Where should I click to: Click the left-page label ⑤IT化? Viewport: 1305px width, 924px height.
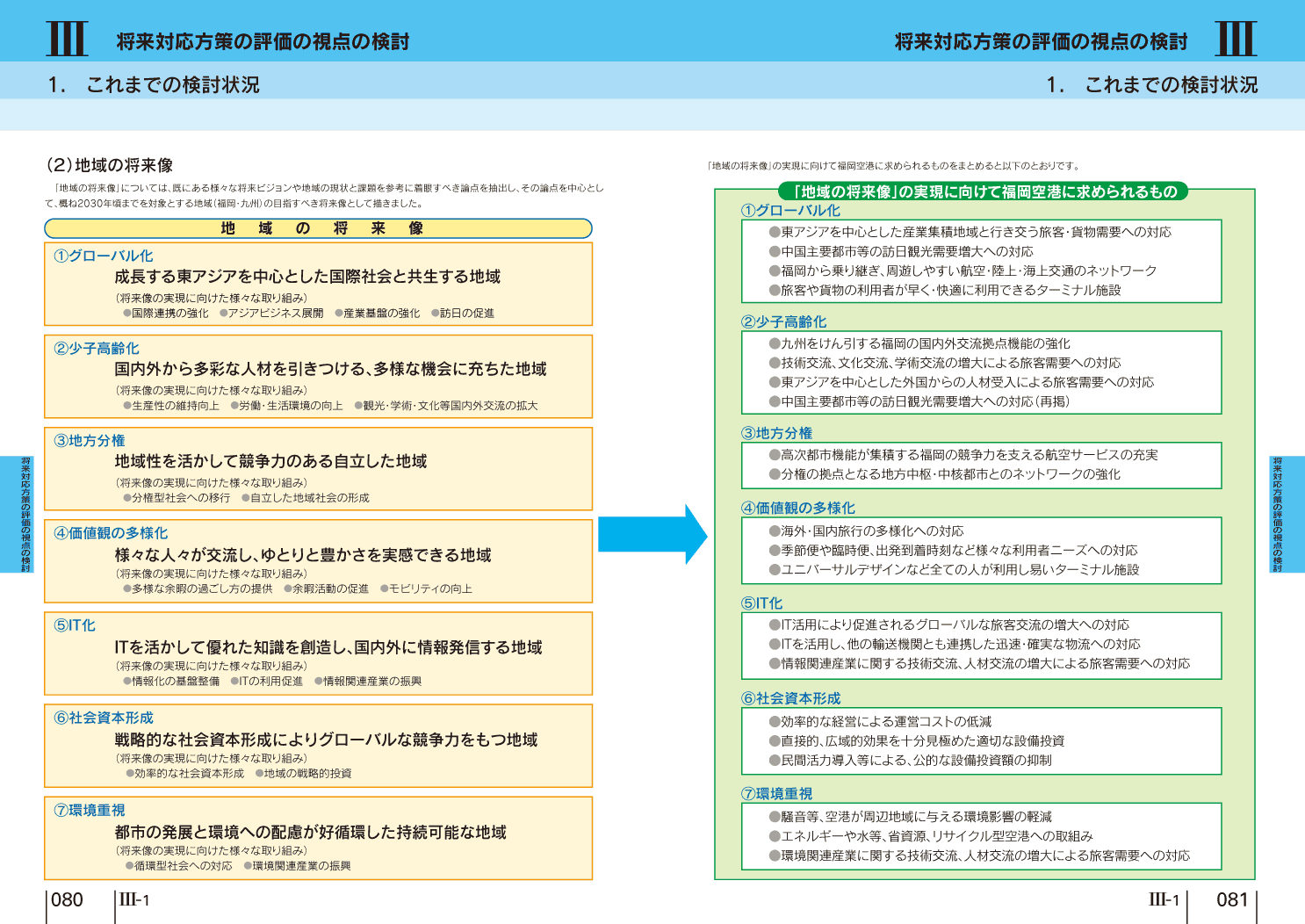tap(75, 625)
